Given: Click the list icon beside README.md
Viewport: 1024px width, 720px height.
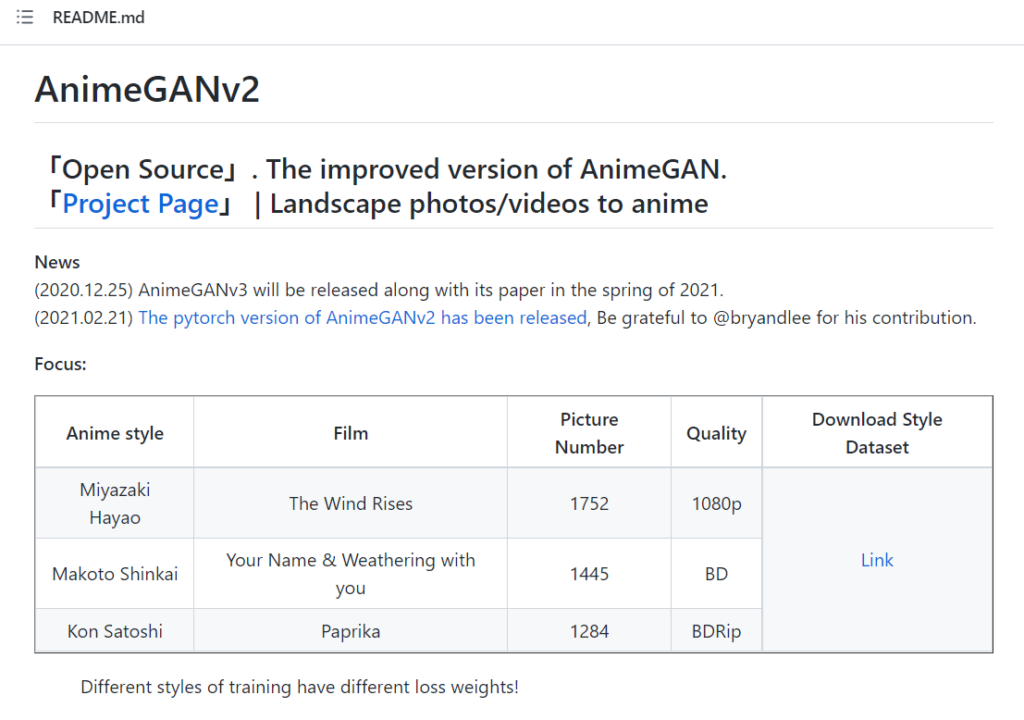Looking at the screenshot, I should click(x=24, y=17).
